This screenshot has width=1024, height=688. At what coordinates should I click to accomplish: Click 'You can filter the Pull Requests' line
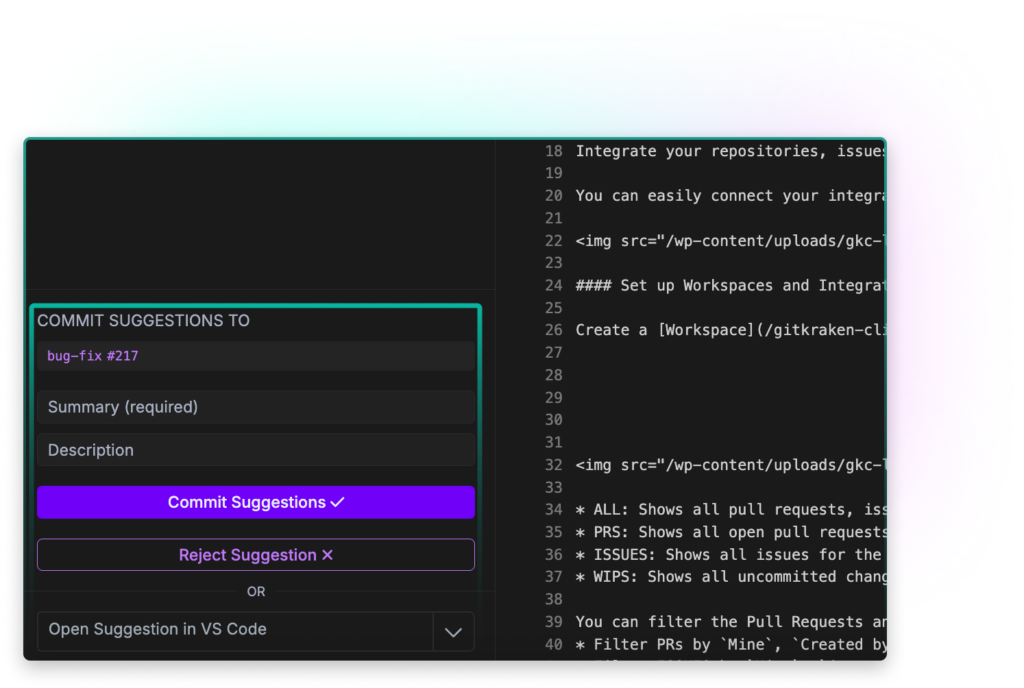coord(729,622)
